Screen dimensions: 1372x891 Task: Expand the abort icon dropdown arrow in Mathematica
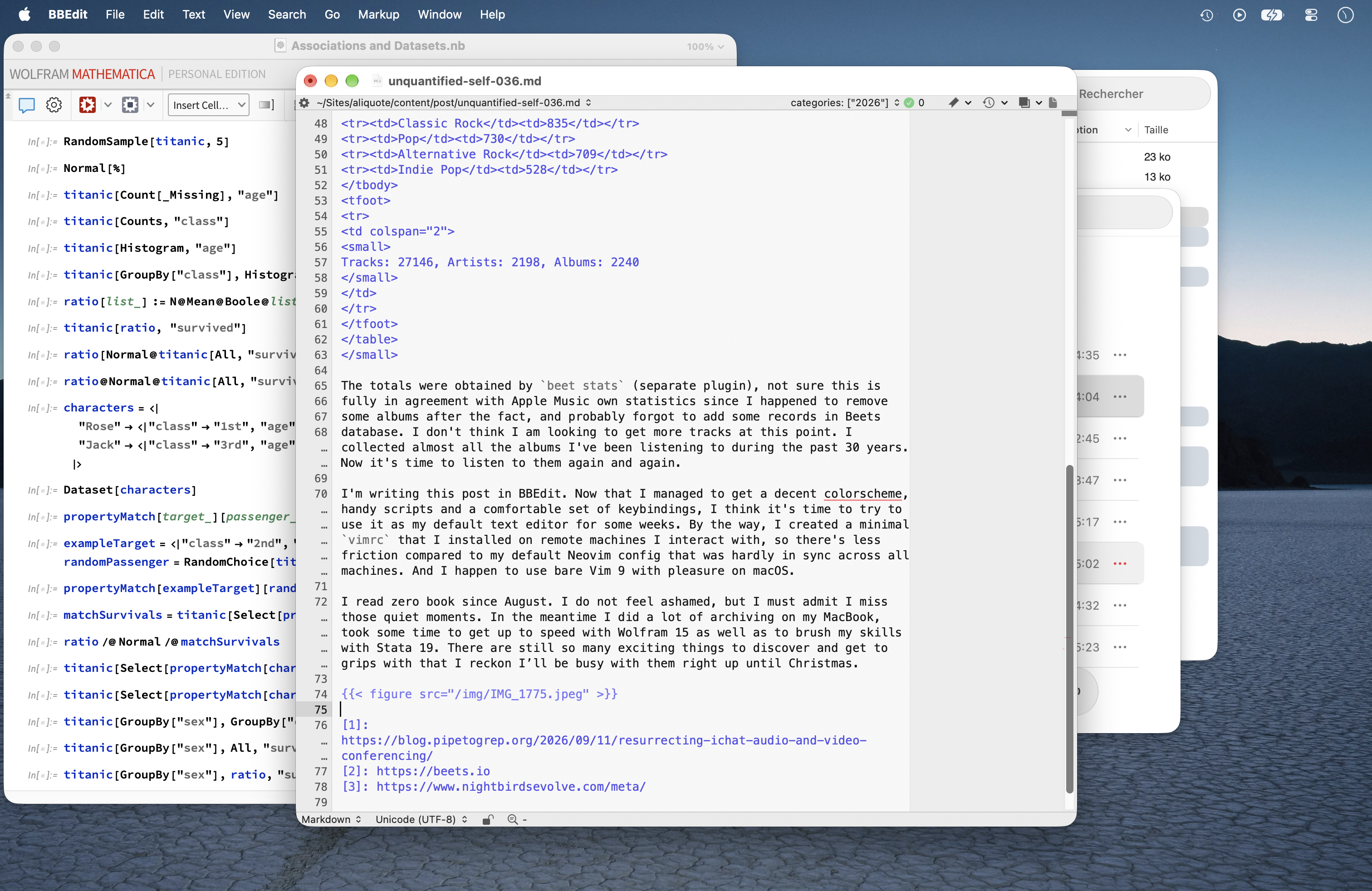151,105
